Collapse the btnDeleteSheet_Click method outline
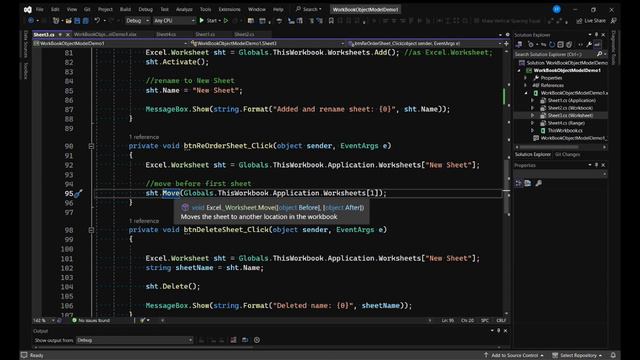Viewport: 640px width, 360px height. [x=91, y=230]
